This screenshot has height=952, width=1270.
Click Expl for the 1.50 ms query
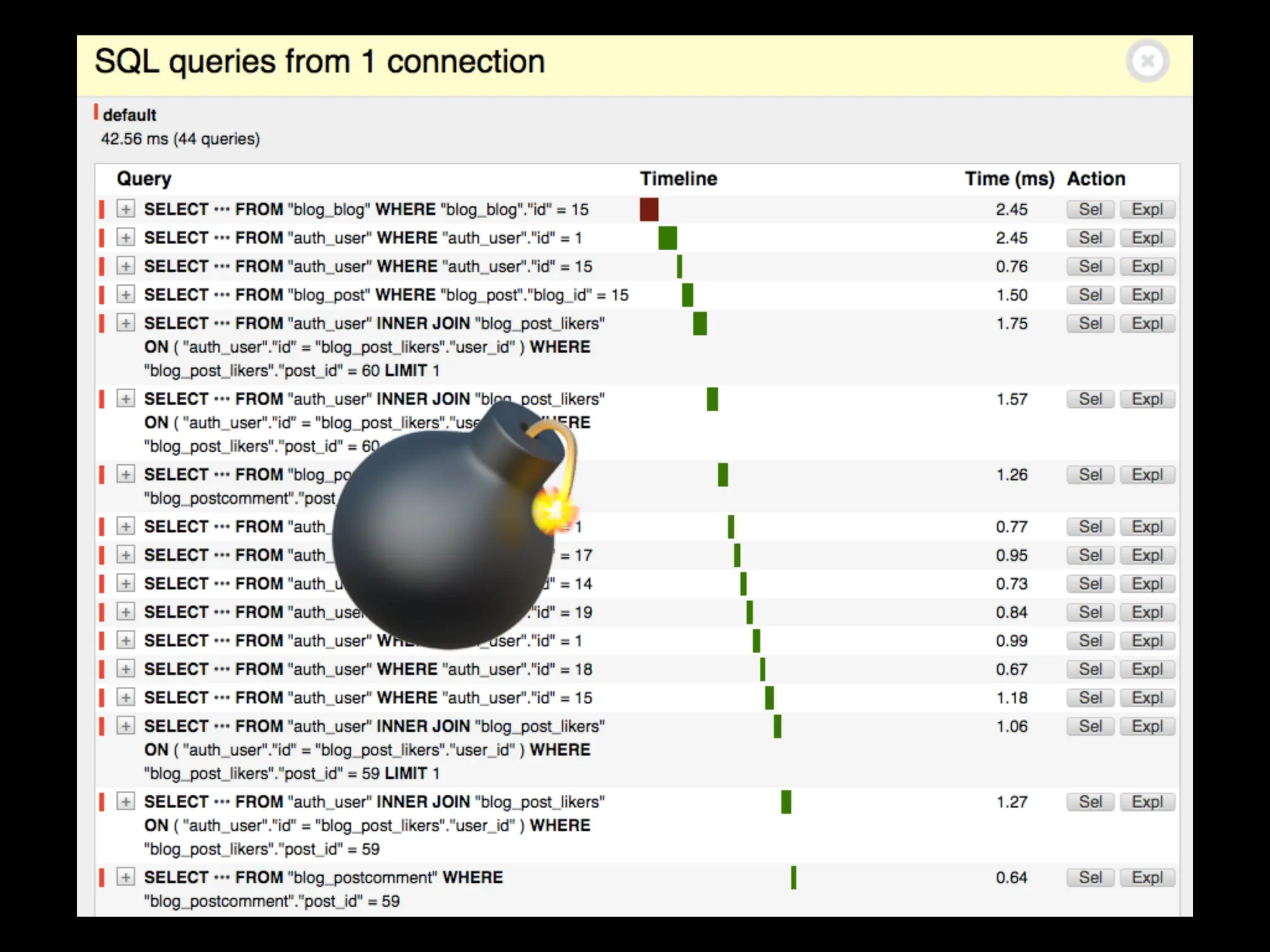click(x=1147, y=295)
